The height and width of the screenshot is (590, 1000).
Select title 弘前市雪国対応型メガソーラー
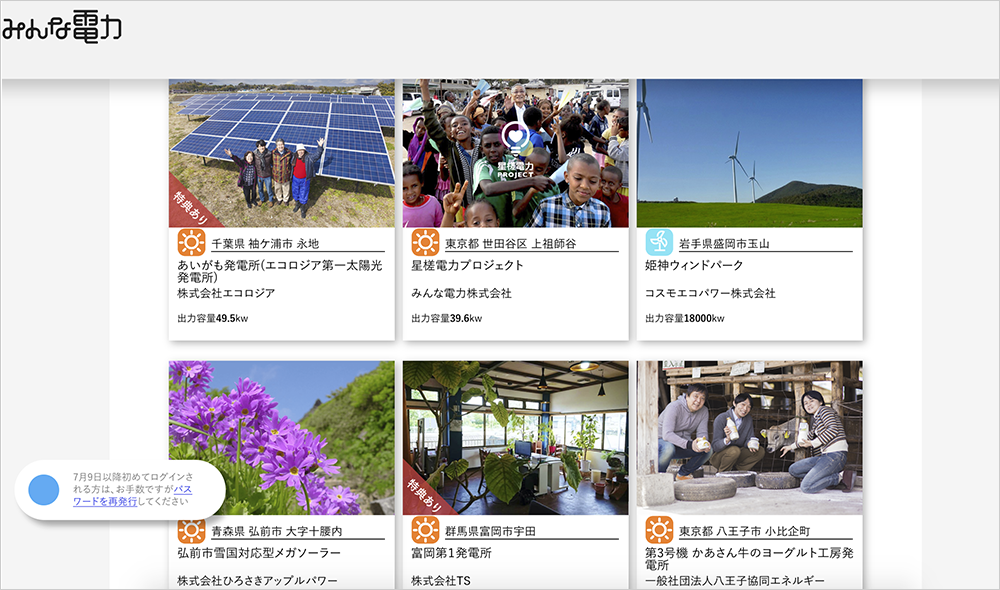tap(259, 553)
